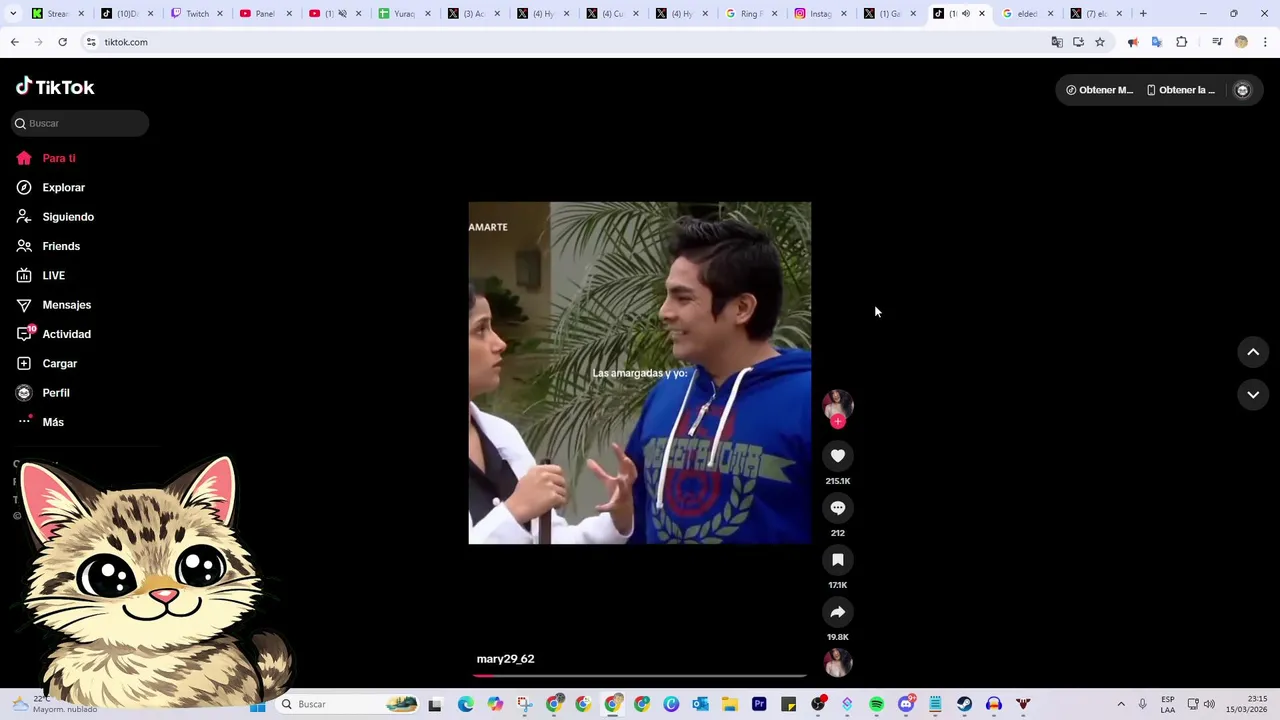Open Windows Start menu
The height and width of the screenshot is (720, 1280).
[x=257, y=704]
